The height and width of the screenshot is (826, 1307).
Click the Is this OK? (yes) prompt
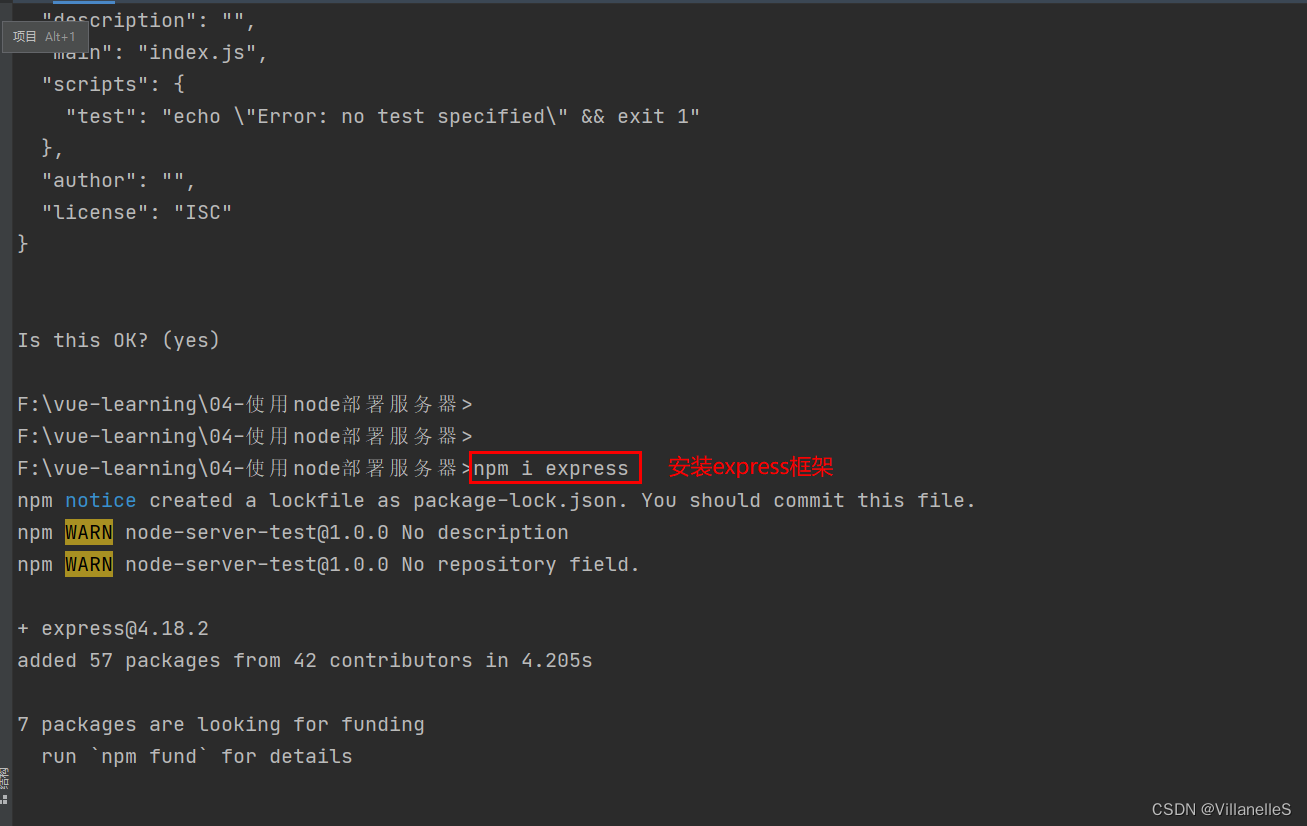coord(118,340)
